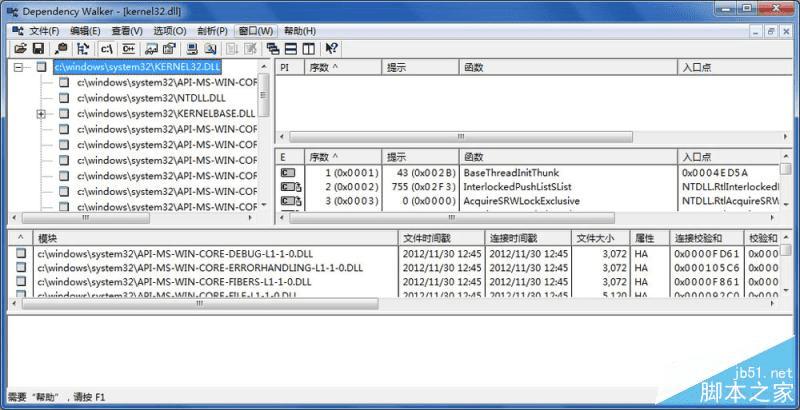This screenshot has height=410, width=800.
Task: Click the Save floppy disk icon
Action: click(38, 49)
